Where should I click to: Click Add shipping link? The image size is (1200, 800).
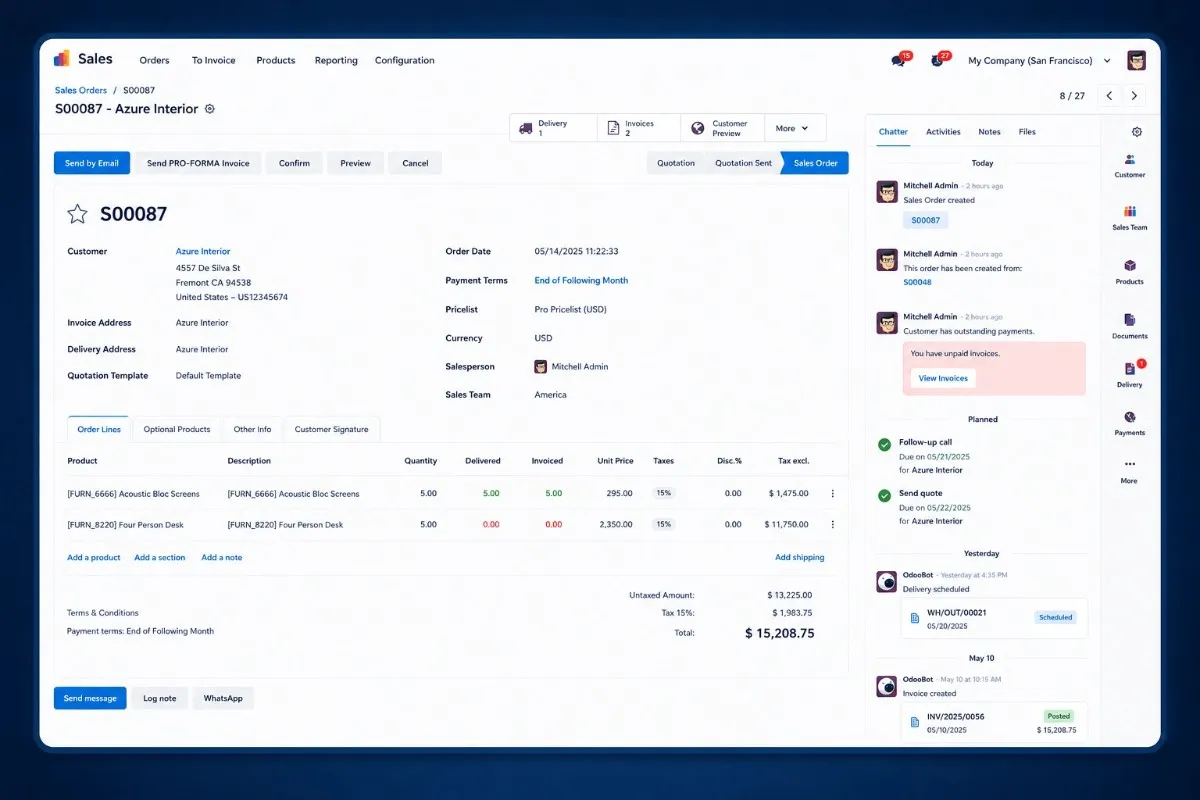pyautogui.click(x=800, y=557)
